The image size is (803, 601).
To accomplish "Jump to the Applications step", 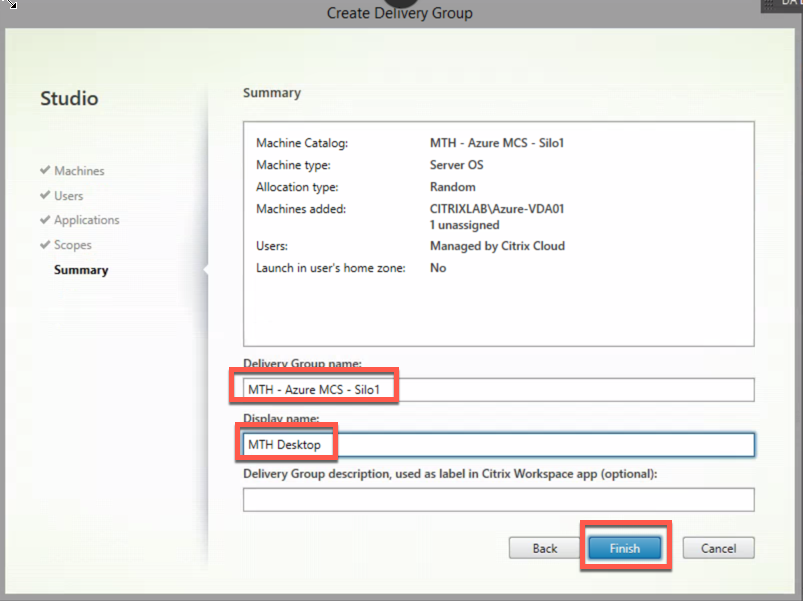I will coord(87,220).
